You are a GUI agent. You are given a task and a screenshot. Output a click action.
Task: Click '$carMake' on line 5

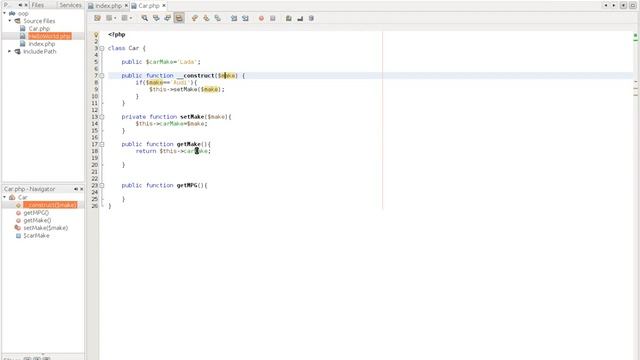[160, 62]
